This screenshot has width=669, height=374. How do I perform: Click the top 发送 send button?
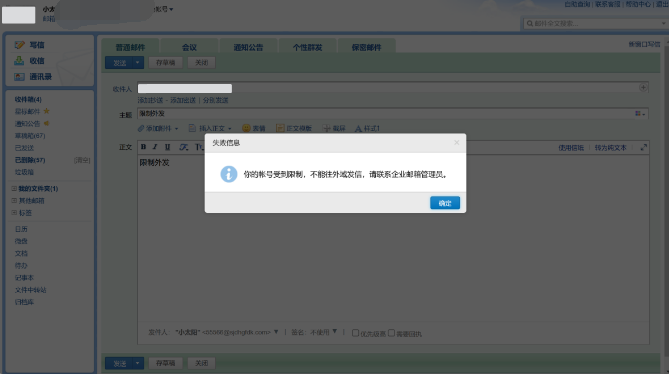point(119,63)
